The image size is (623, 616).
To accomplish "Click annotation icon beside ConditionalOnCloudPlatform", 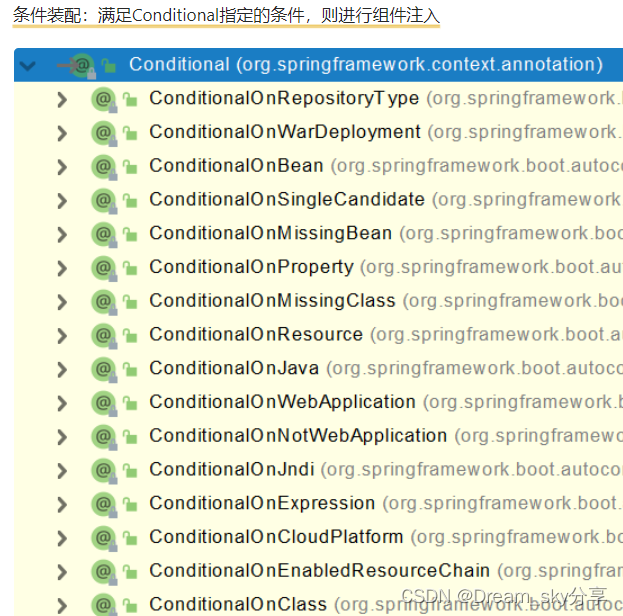I will 104,539.
